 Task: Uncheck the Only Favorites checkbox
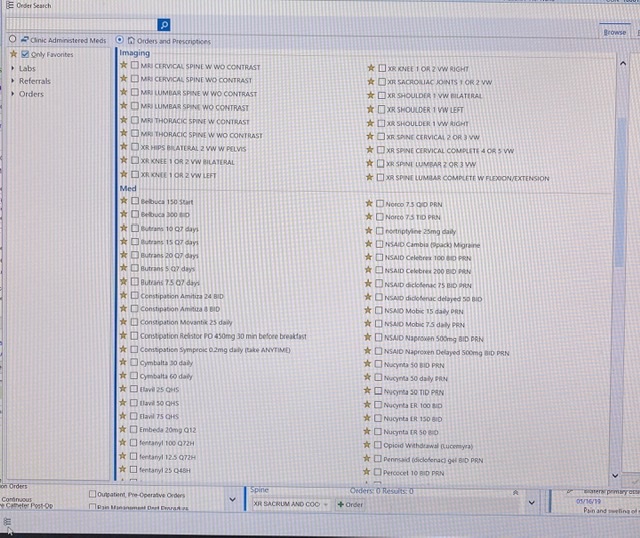point(25,54)
